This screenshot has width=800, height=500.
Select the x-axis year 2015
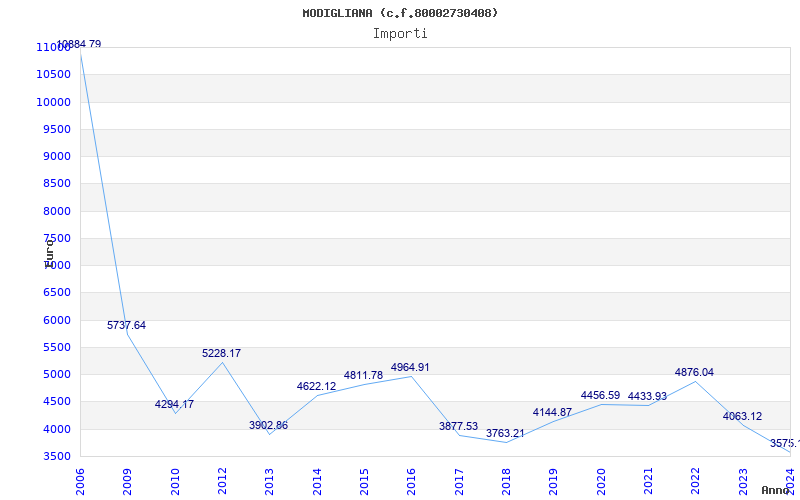tap(364, 482)
